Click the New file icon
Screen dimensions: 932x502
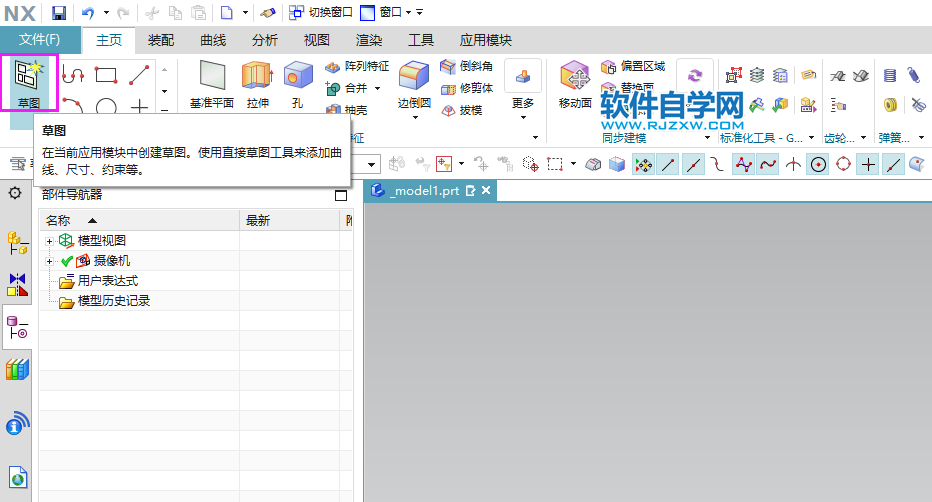click(226, 12)
